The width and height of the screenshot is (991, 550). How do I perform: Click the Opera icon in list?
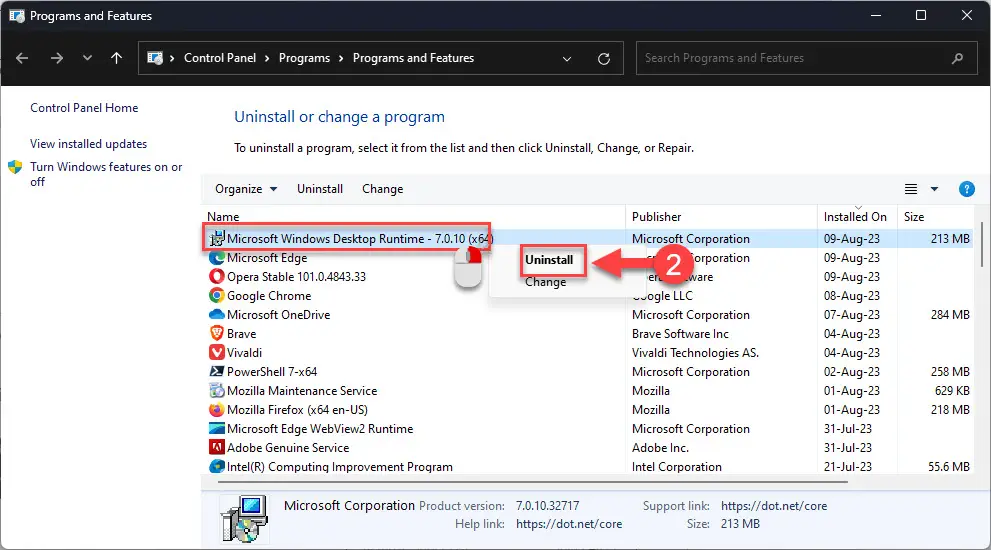click(217, 277)
